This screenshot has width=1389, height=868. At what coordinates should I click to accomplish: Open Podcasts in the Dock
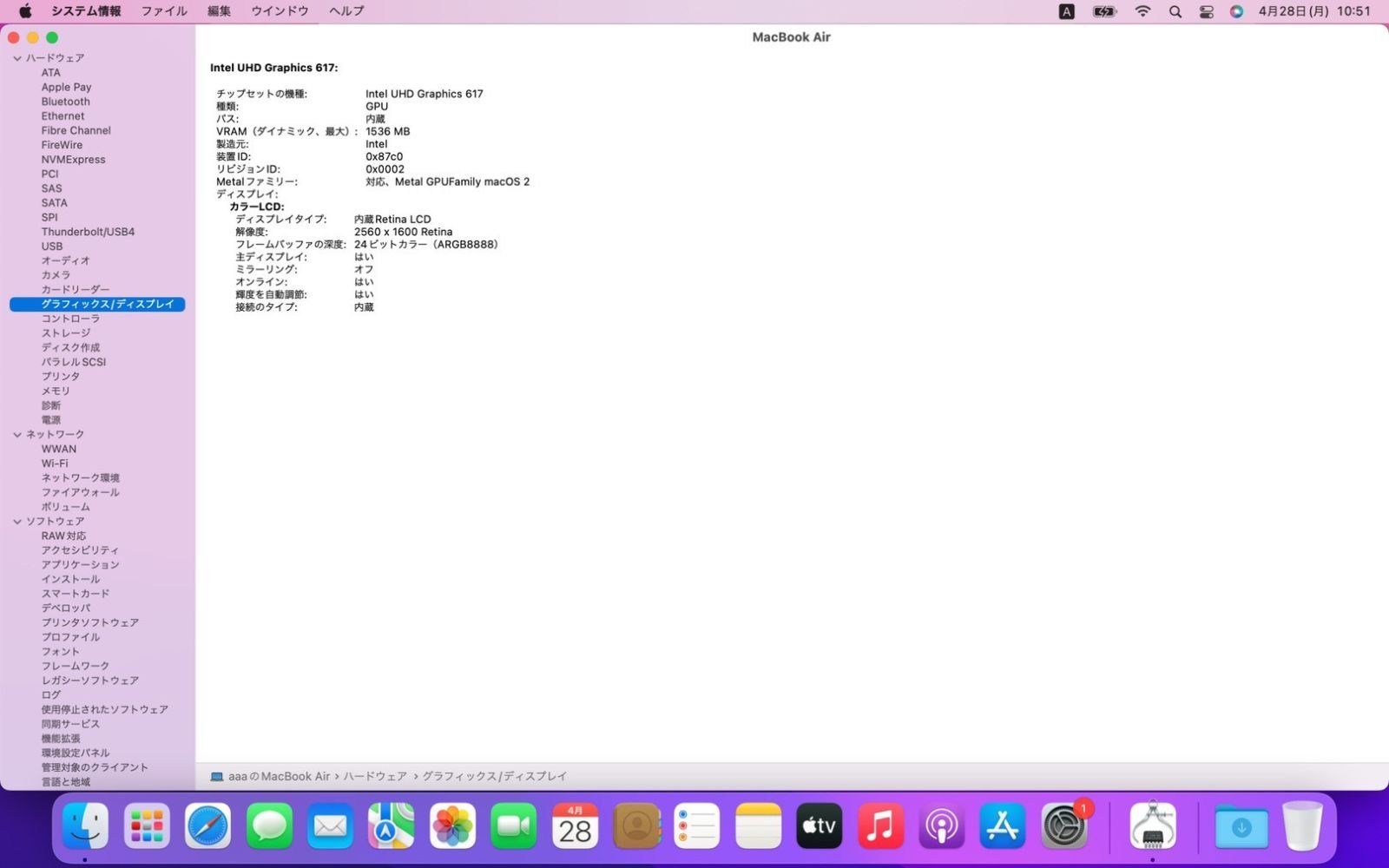[x=942, y=825]
